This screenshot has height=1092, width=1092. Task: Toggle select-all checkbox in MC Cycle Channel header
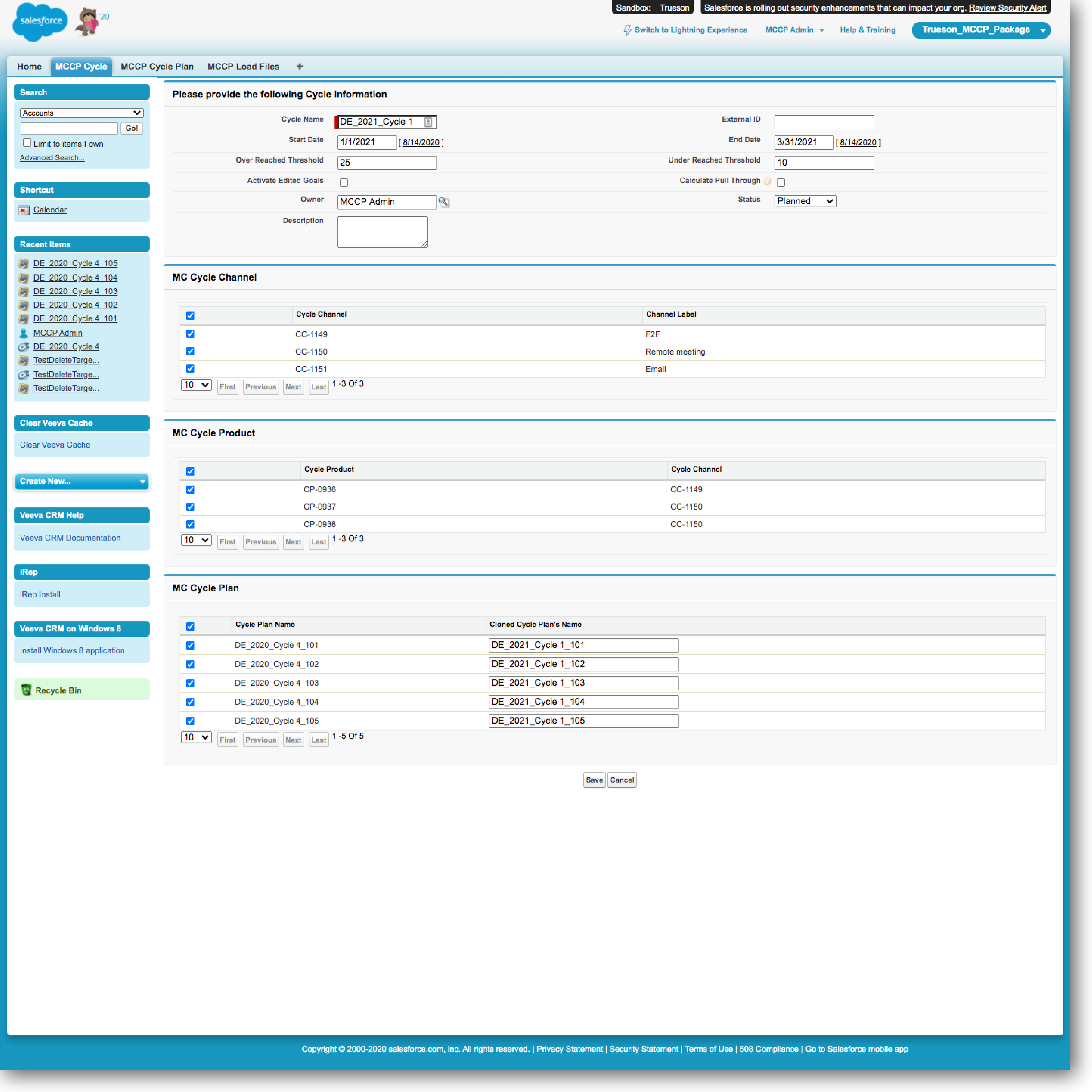tap(190, 316)
